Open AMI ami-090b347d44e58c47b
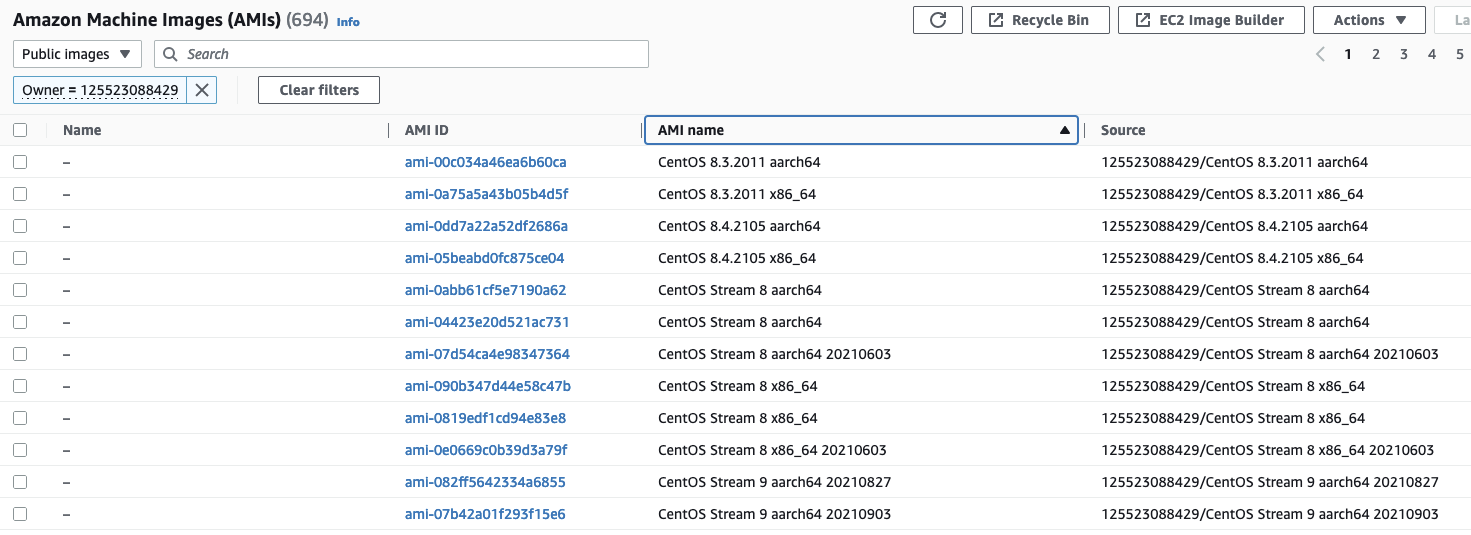1471x535 pixels. pos(488,386)
